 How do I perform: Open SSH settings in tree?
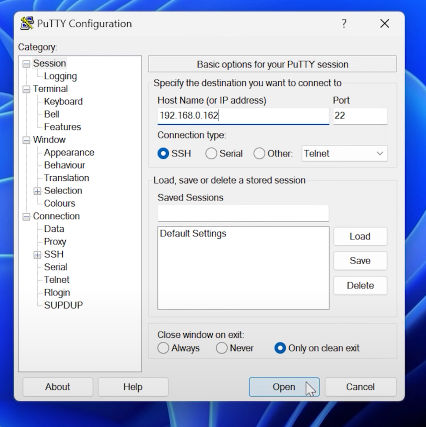54,254
